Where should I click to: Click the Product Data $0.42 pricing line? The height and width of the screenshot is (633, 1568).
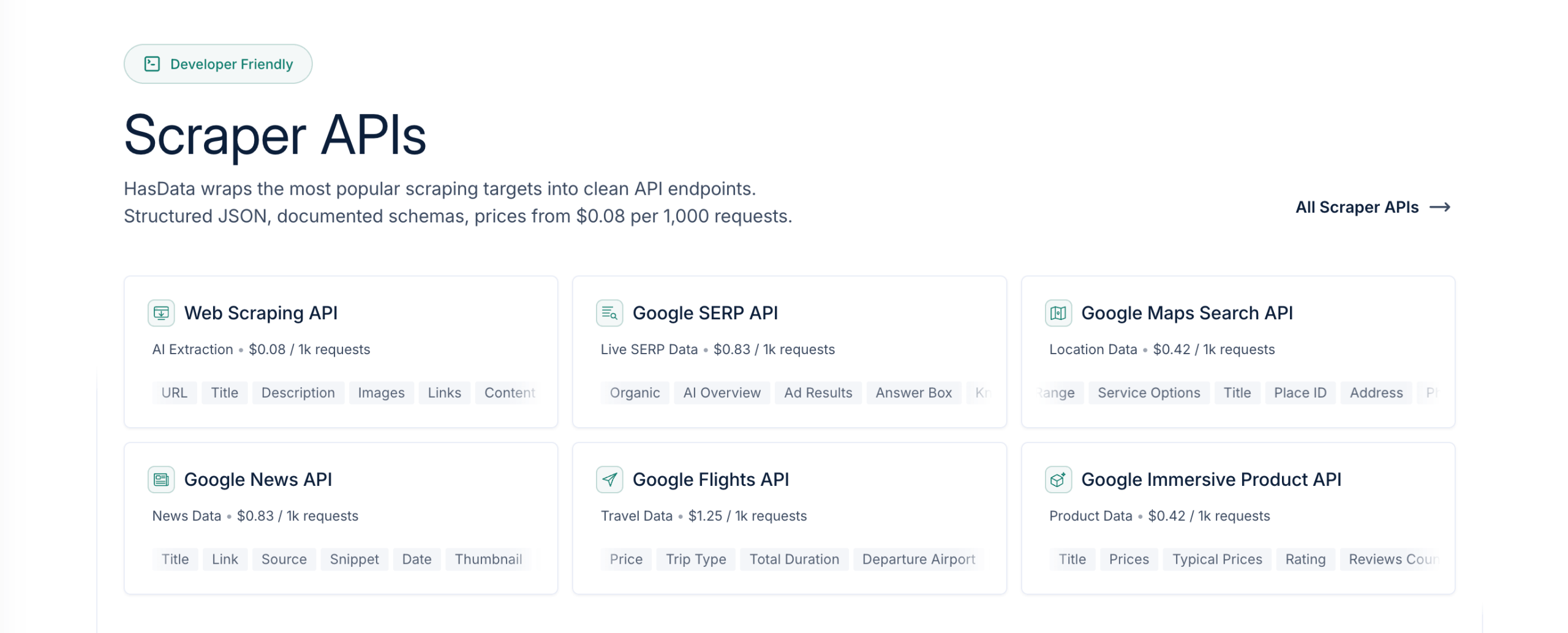pyautogui.click(x=1159, y=516)
